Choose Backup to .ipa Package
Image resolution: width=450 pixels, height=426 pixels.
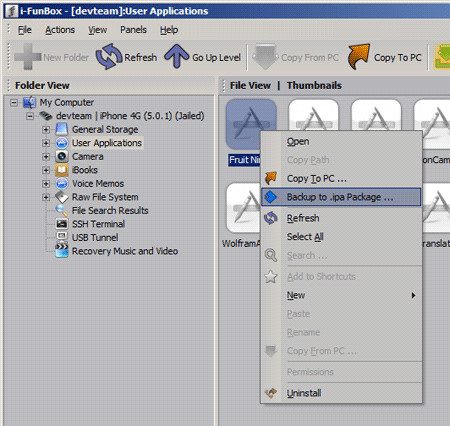click(341, 197)
